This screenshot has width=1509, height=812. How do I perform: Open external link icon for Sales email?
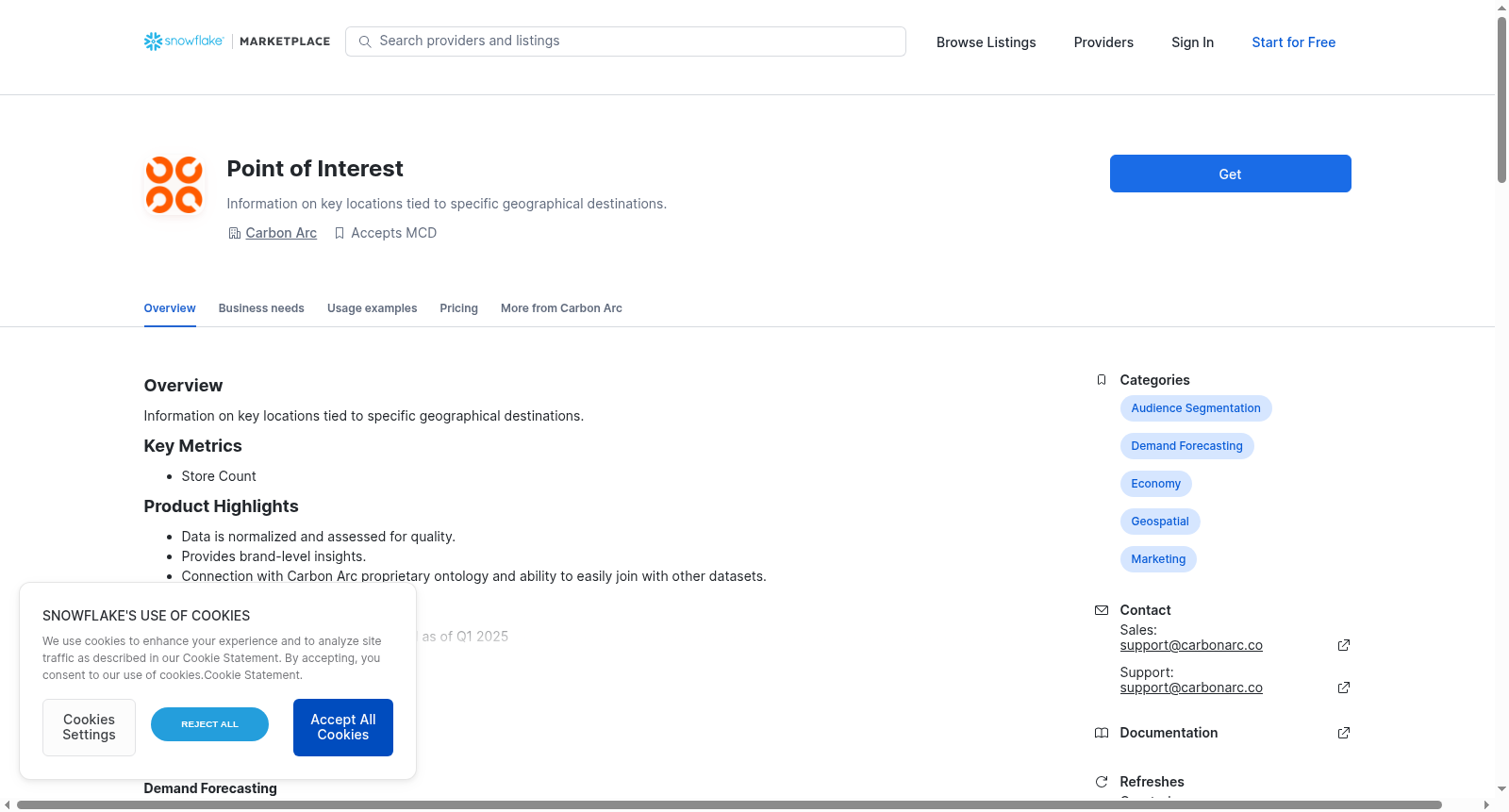pos(1344,645)
